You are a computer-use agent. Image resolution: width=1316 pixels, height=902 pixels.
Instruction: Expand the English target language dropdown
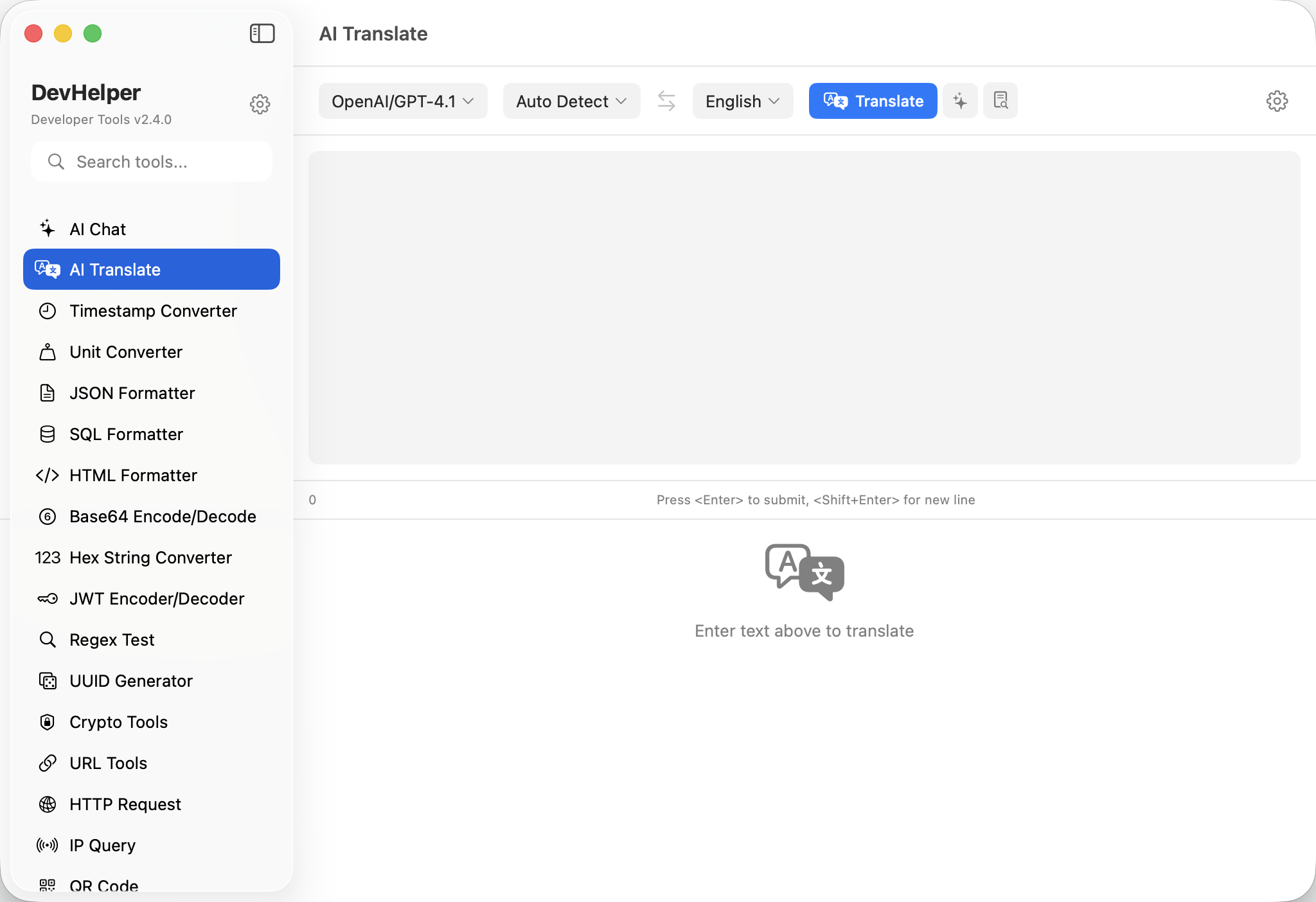click(742, 101)
